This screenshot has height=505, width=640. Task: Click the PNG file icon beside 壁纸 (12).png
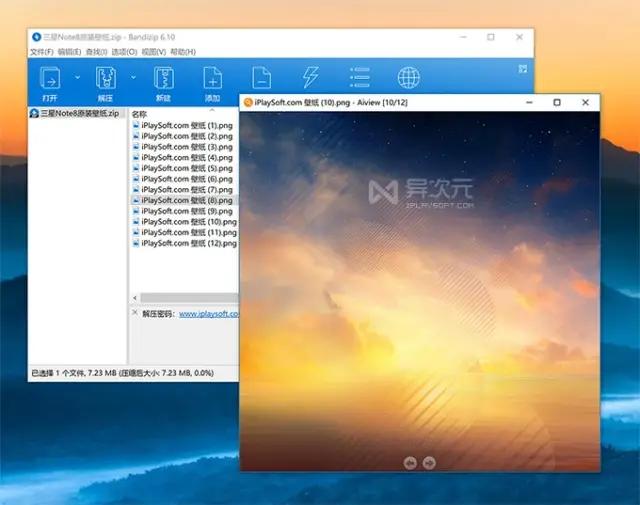[x=136, y=243]
